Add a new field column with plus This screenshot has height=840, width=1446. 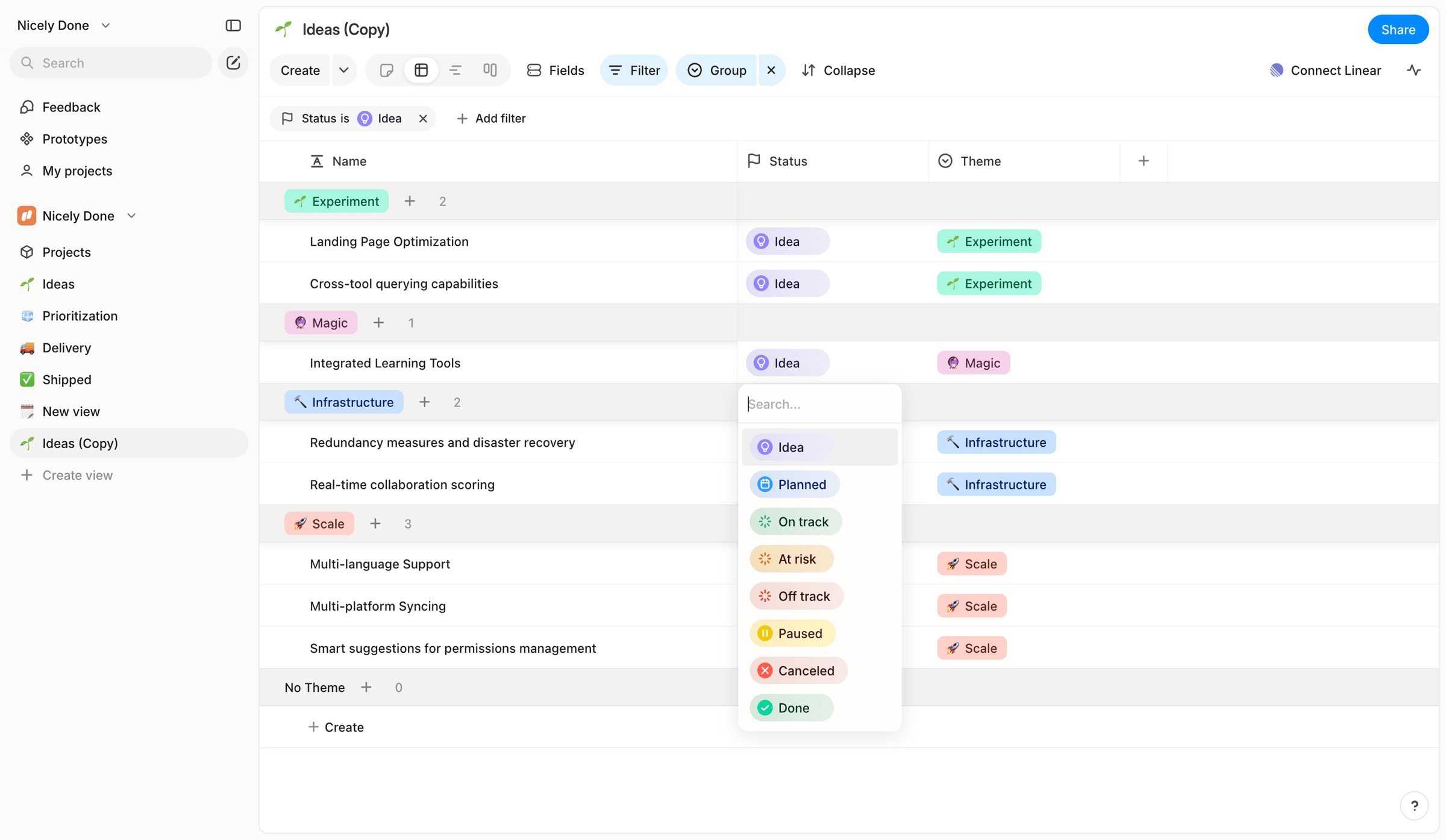point(1143,161)
